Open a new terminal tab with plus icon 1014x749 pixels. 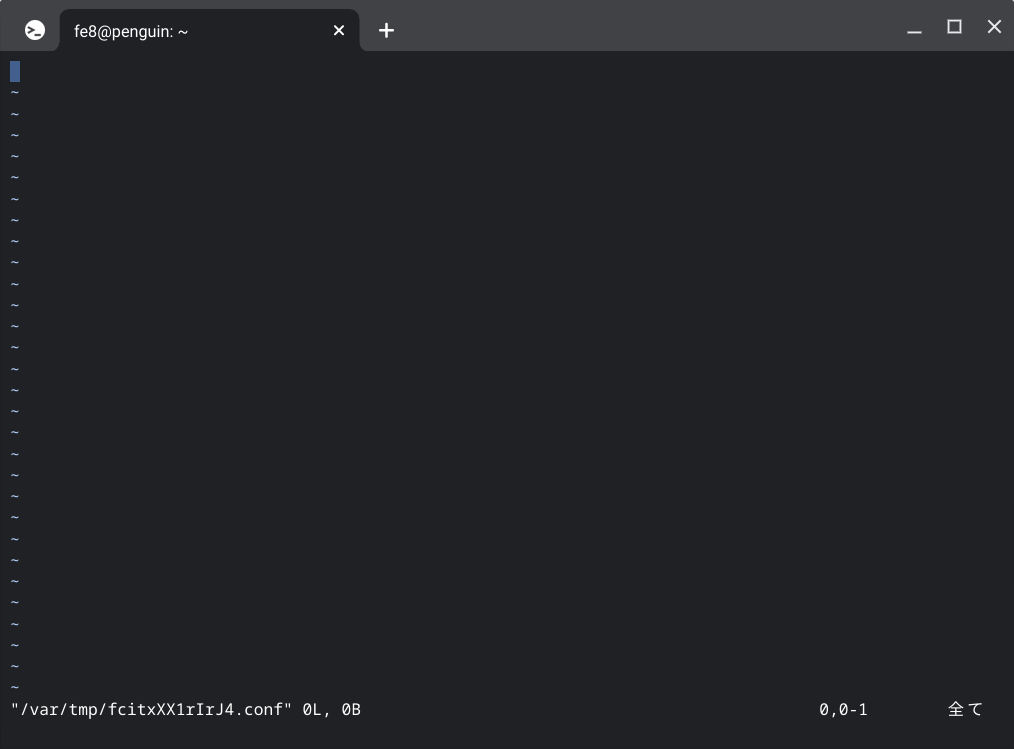point(386,30)
